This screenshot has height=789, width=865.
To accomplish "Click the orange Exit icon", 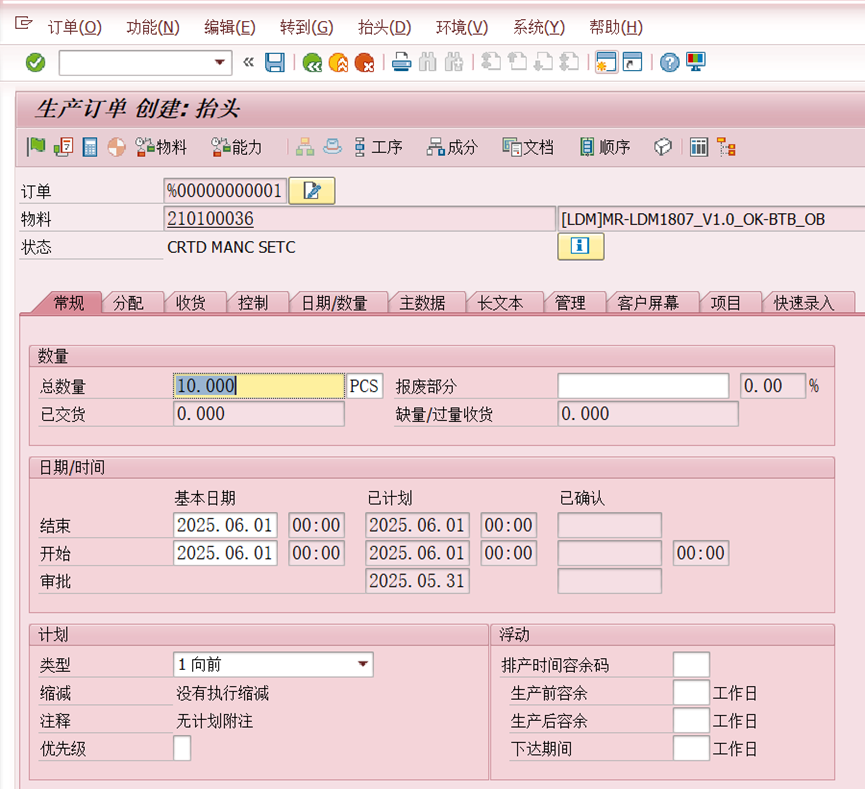I will click(x=338, y=62).
